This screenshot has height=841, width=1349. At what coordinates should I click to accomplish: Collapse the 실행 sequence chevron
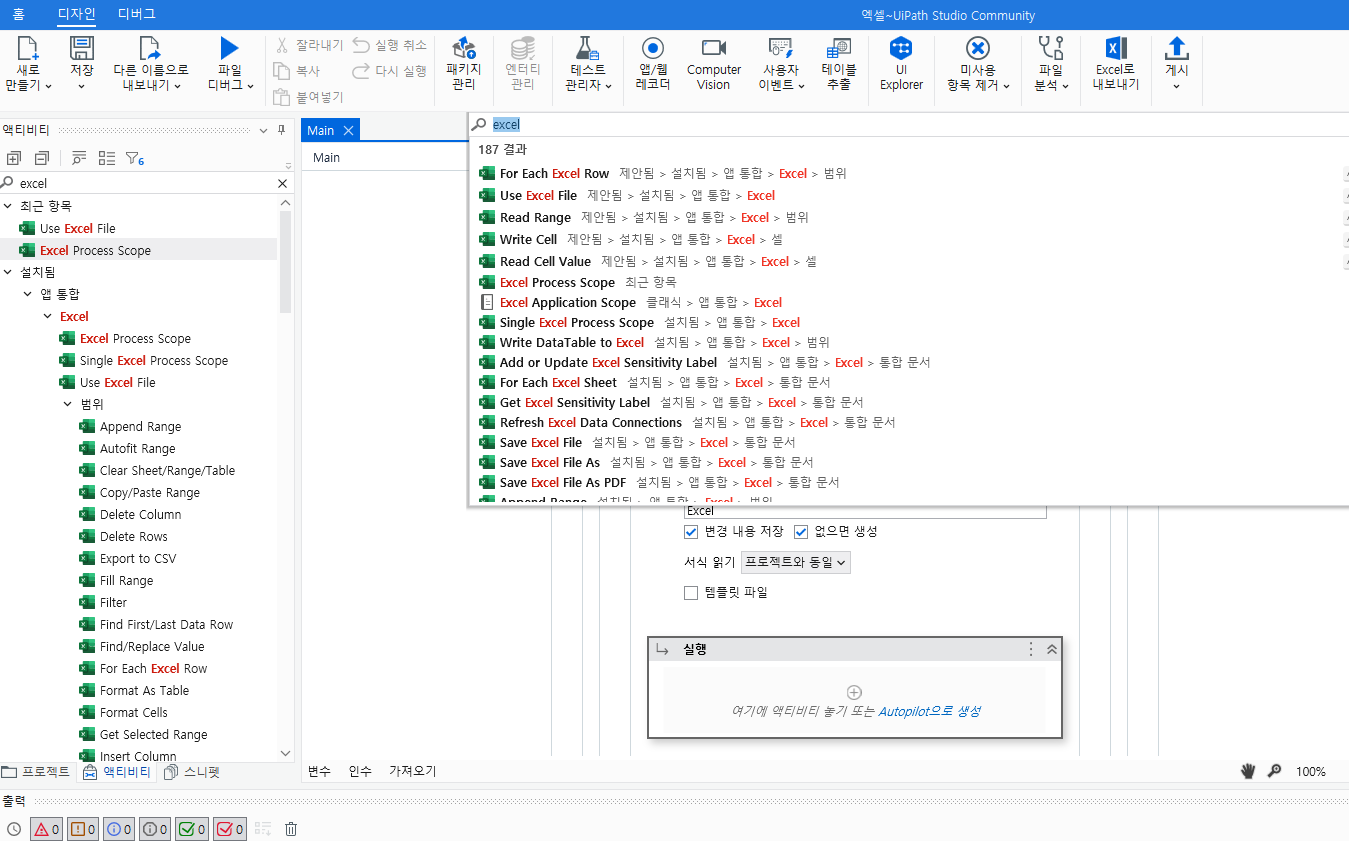click(1052, 649)
